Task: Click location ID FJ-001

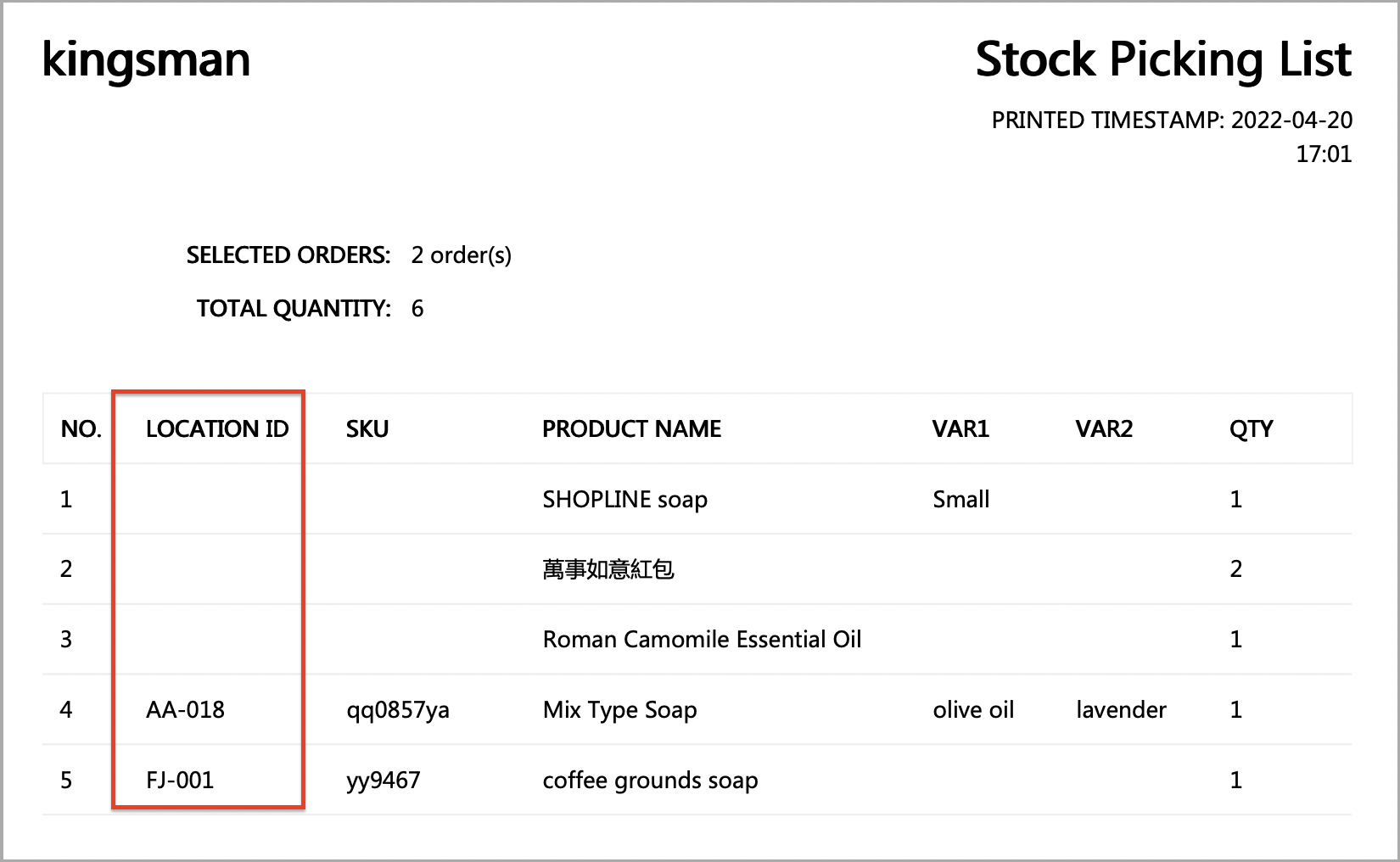Action: pos(180,781)
